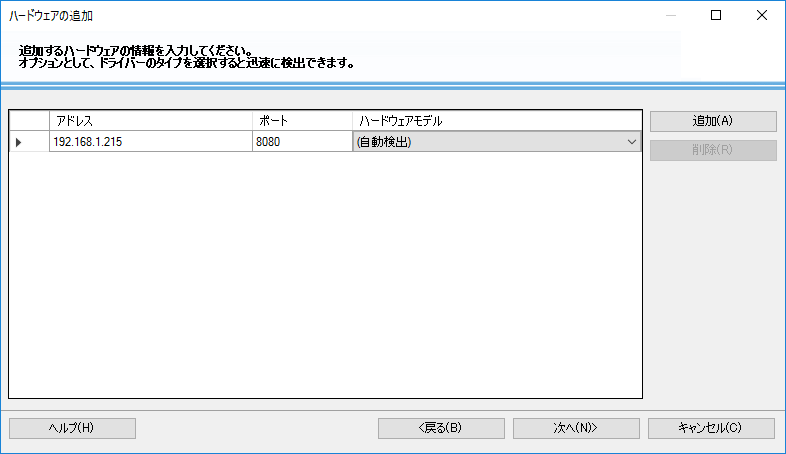Open the ハードウェアモデル (自動検出) dropdown

pos(497,142)
